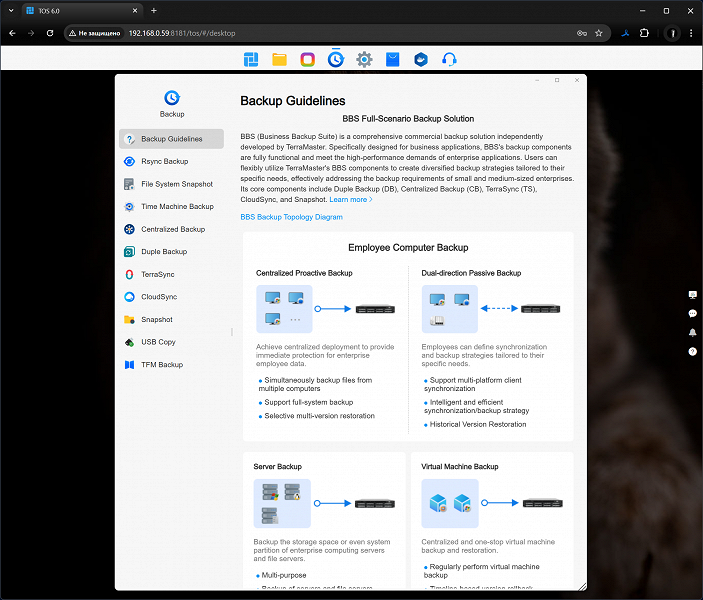The image size is (703, 600).
Task: Open the Backup clock icon in dock
Action: [x=336, y=59]
